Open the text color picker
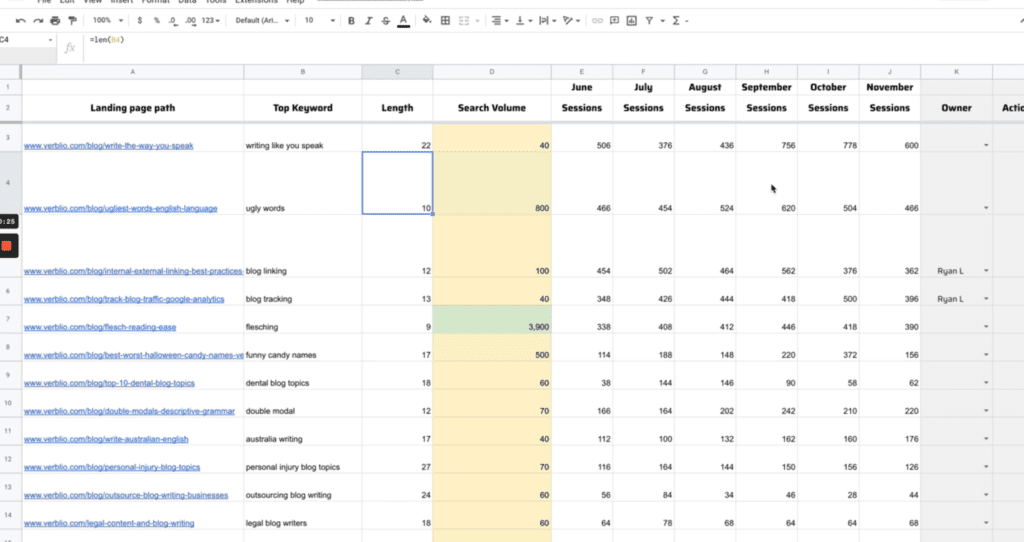The image size is (1024, 542). coord(403,20)
